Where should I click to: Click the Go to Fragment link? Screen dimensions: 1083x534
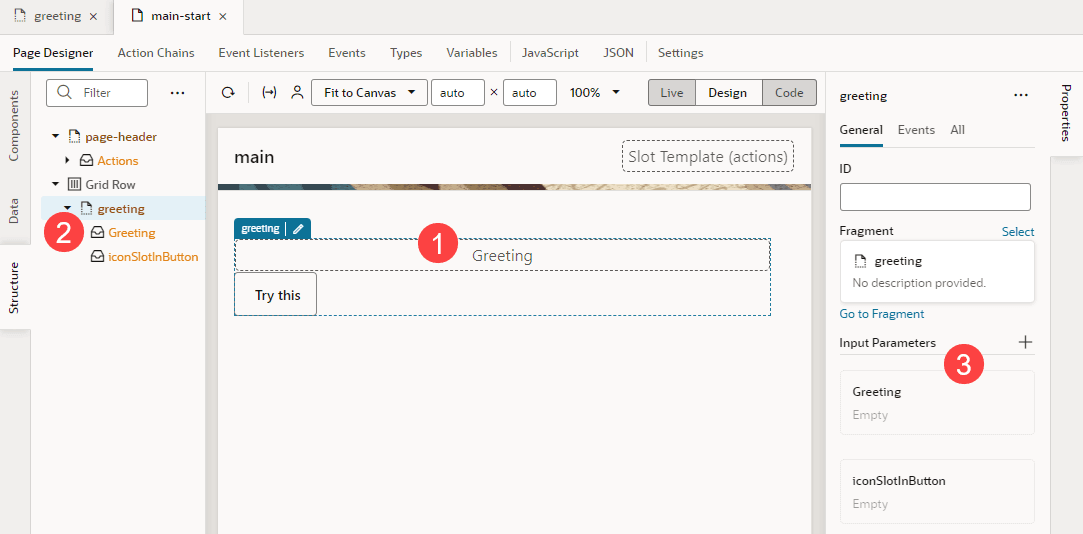(x=882, y=314)
